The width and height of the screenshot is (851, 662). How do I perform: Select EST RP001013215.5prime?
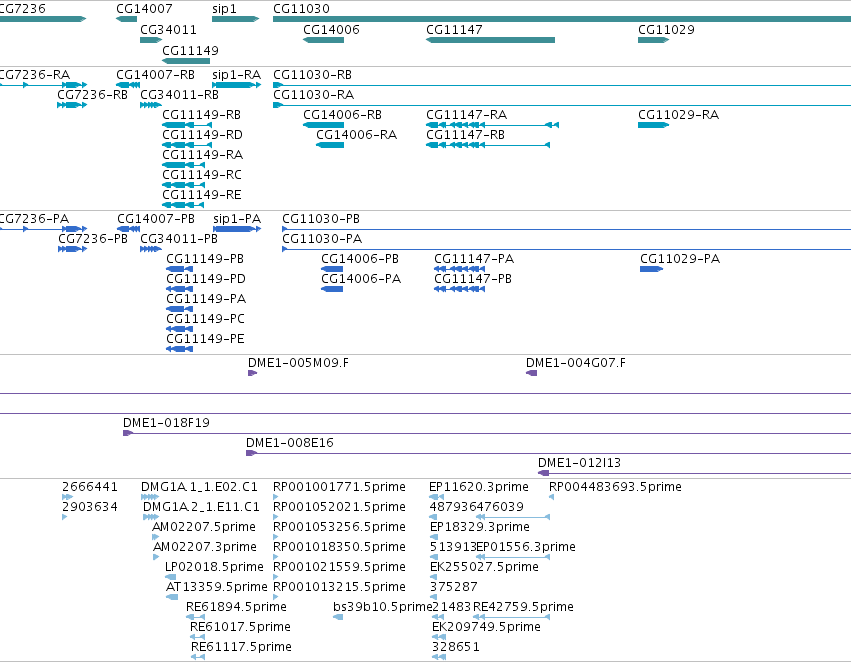(x=276, y=597)
